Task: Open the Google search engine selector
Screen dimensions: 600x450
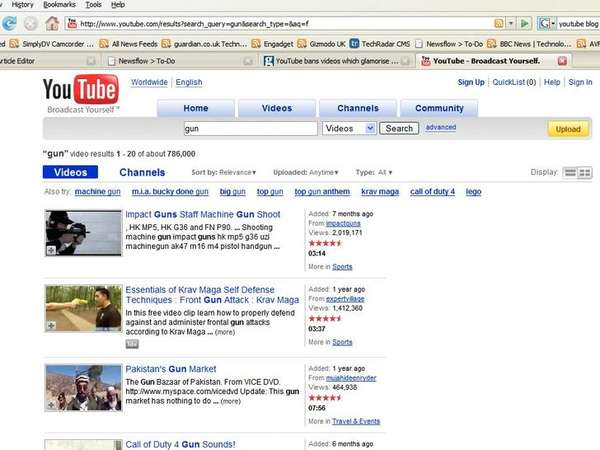Action: pos(546,23)
